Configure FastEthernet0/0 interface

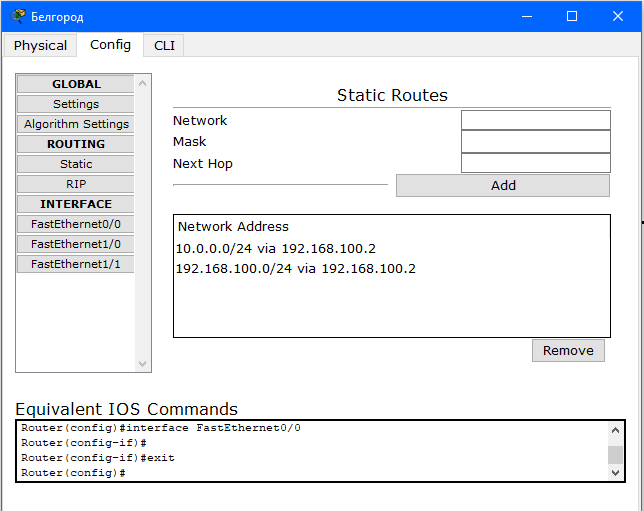point(76,224)
